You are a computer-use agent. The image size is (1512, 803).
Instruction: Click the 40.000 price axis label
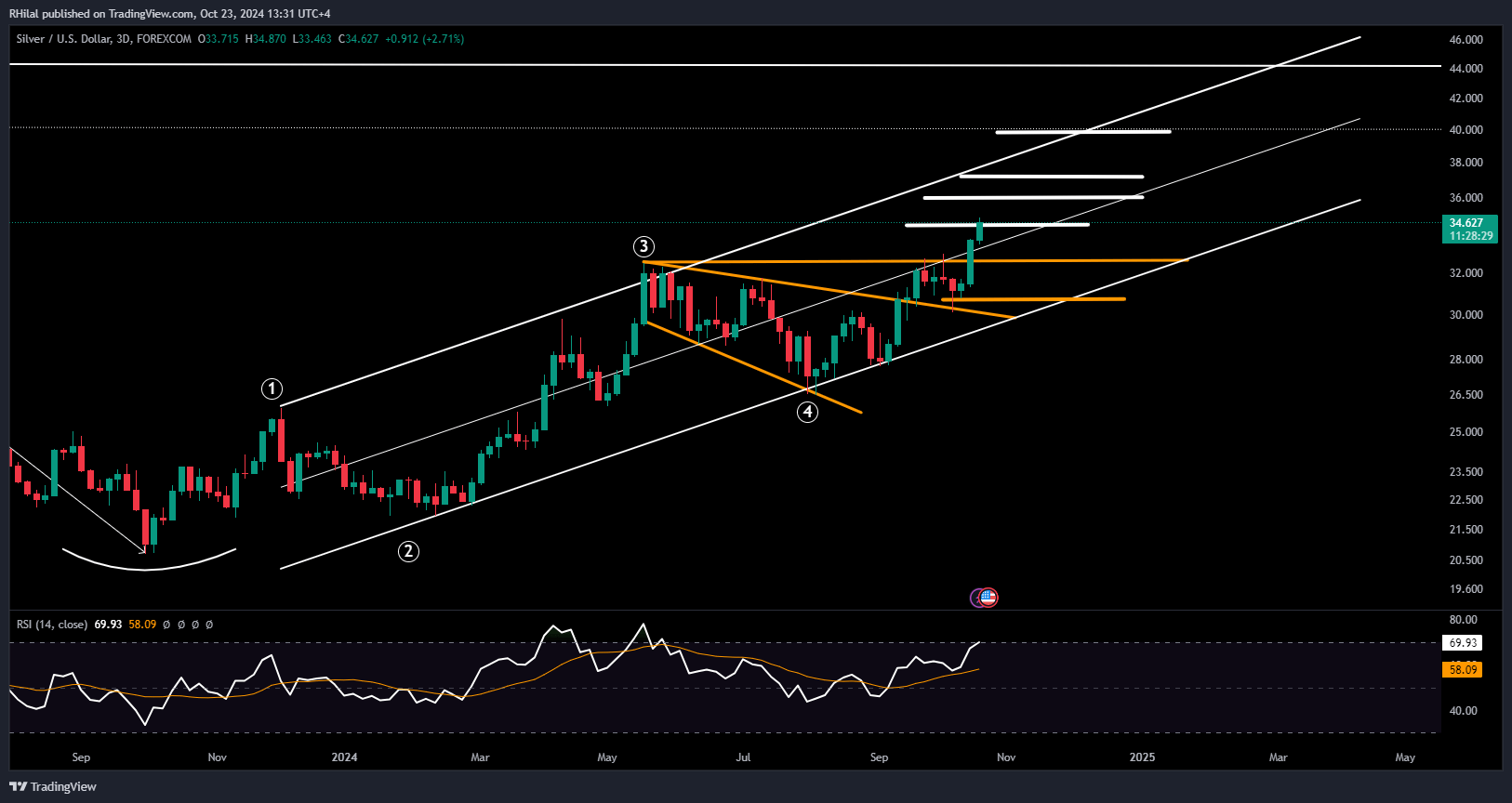(x=1466, y=130)
